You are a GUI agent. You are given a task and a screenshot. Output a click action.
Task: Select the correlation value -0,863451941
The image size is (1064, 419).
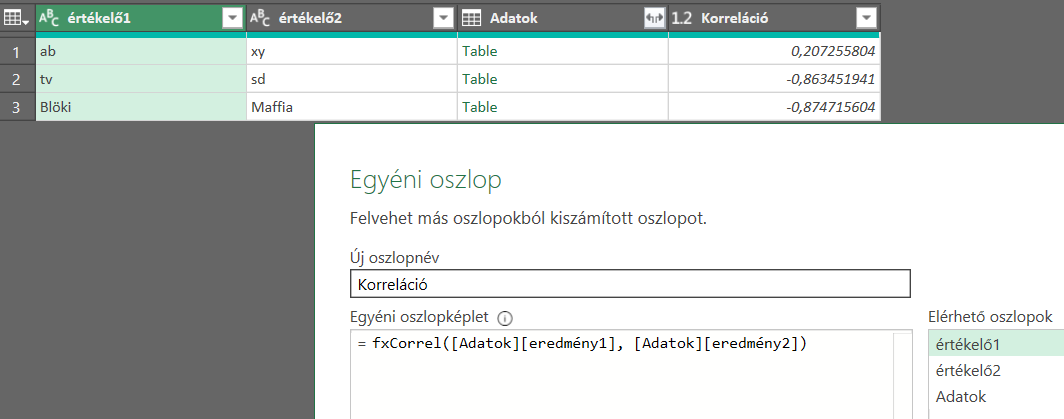[x=774, y=79]
